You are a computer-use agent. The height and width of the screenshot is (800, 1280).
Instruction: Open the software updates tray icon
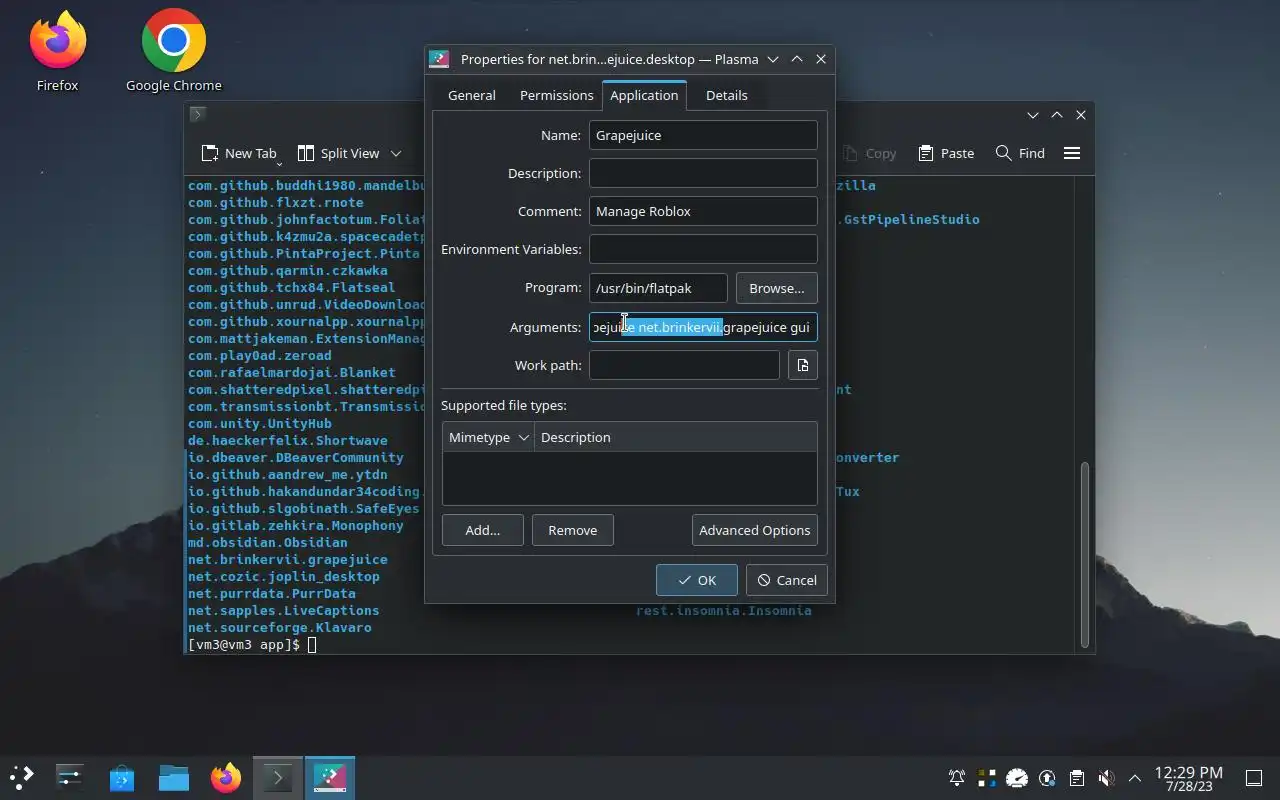(1047, 778)
